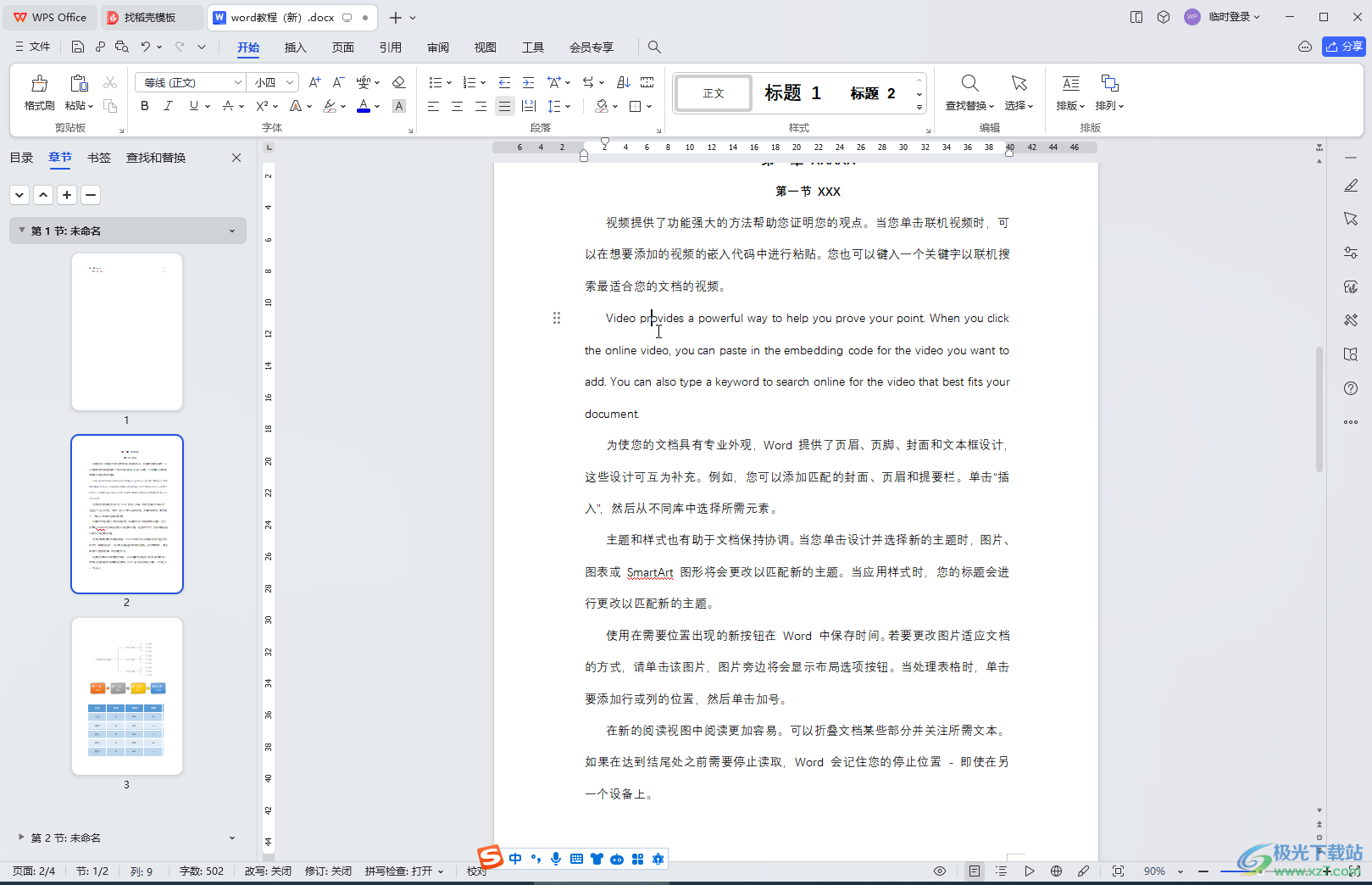Toggle underline formatting
Screen dimensions: 1372x885
coord(194,106)
